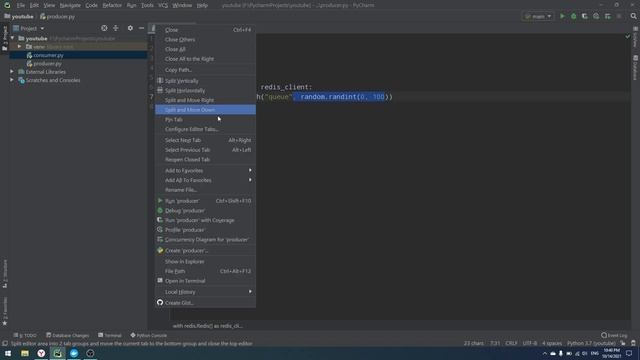Choose Select Previous Tab

[205, 150]
